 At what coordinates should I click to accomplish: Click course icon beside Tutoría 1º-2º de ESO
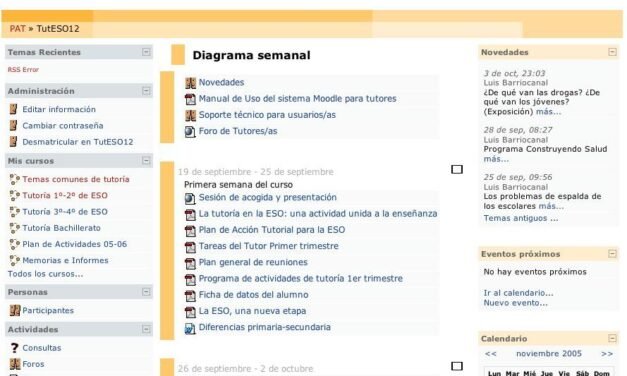[15, 196]
